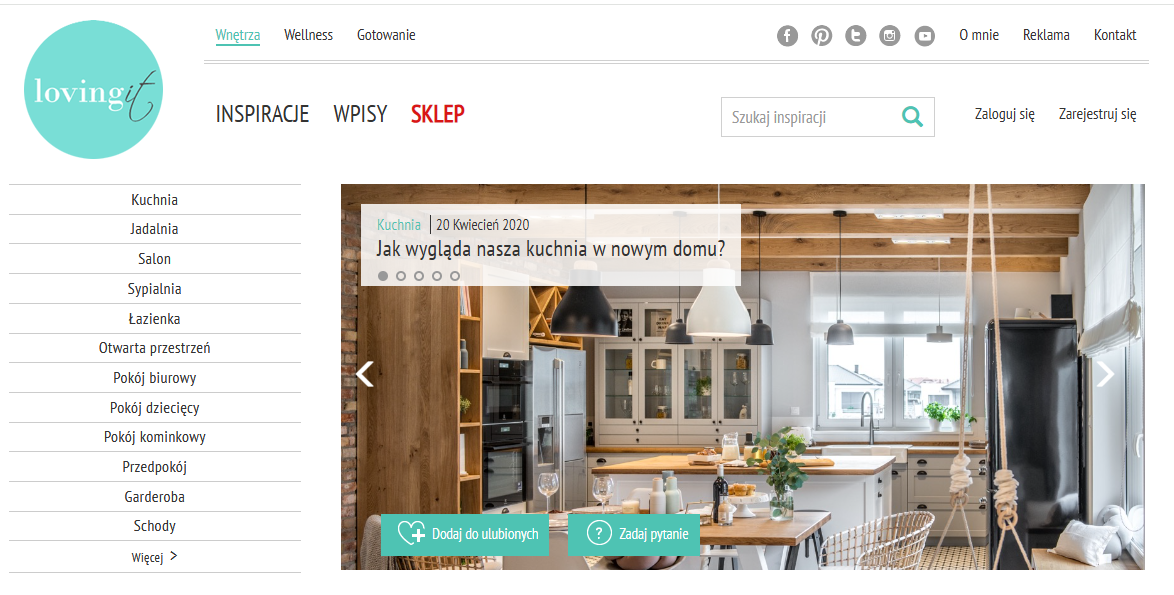Click the Zaloguj się link
1174x595 pixels.
tap(1005, 115)
